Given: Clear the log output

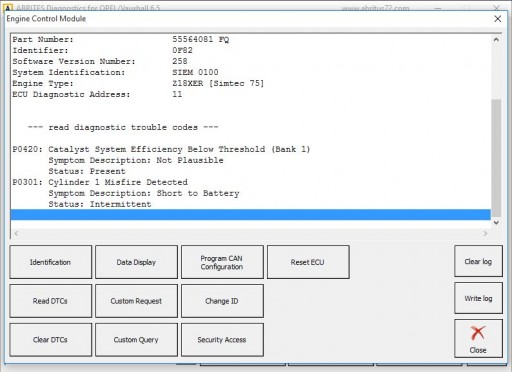Looking at the screenshot, I should click(x=478, y=261).
